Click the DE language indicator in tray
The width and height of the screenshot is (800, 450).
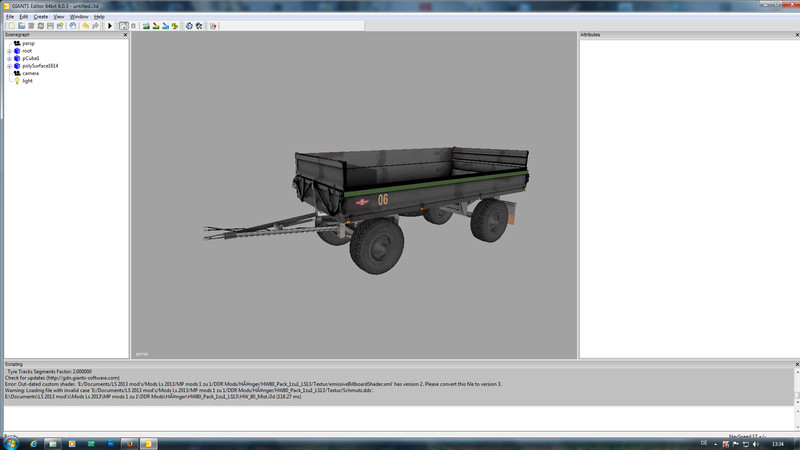coord(704,443)
